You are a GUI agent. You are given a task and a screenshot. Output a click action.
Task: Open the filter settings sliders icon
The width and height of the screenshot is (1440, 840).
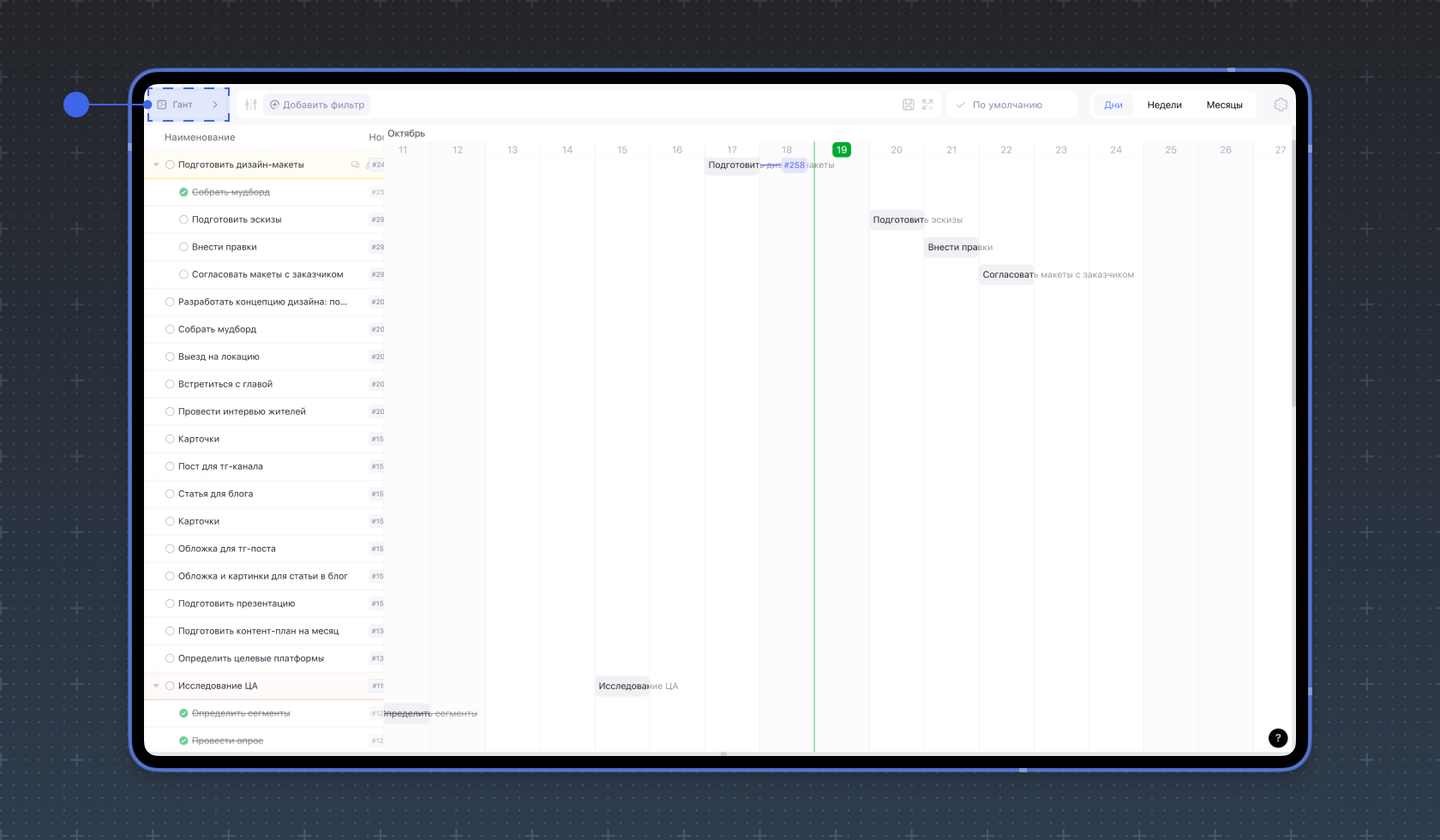point(250,105)
